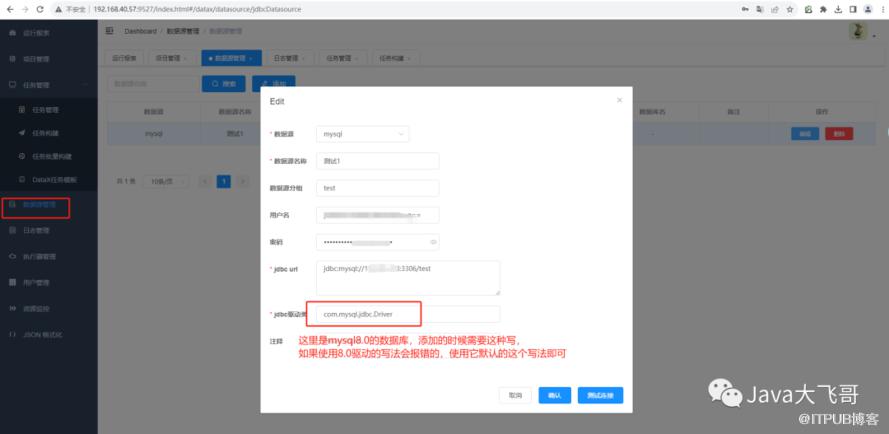Open the 任务管理 submenu item

[x=46, y=109]
